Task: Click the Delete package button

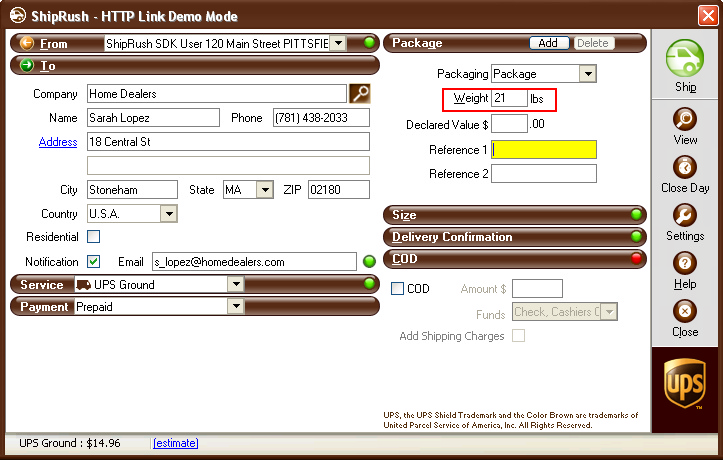Action: (593, 43)
